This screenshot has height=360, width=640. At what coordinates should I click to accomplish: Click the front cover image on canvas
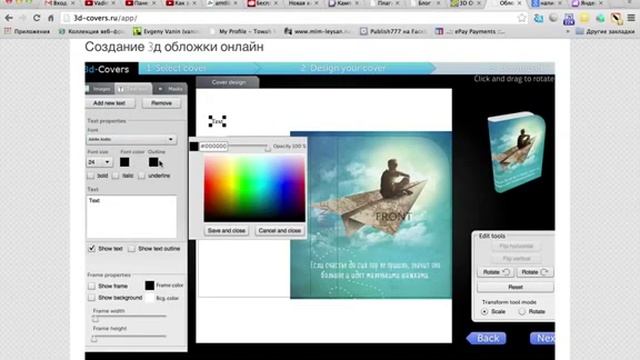371,215
